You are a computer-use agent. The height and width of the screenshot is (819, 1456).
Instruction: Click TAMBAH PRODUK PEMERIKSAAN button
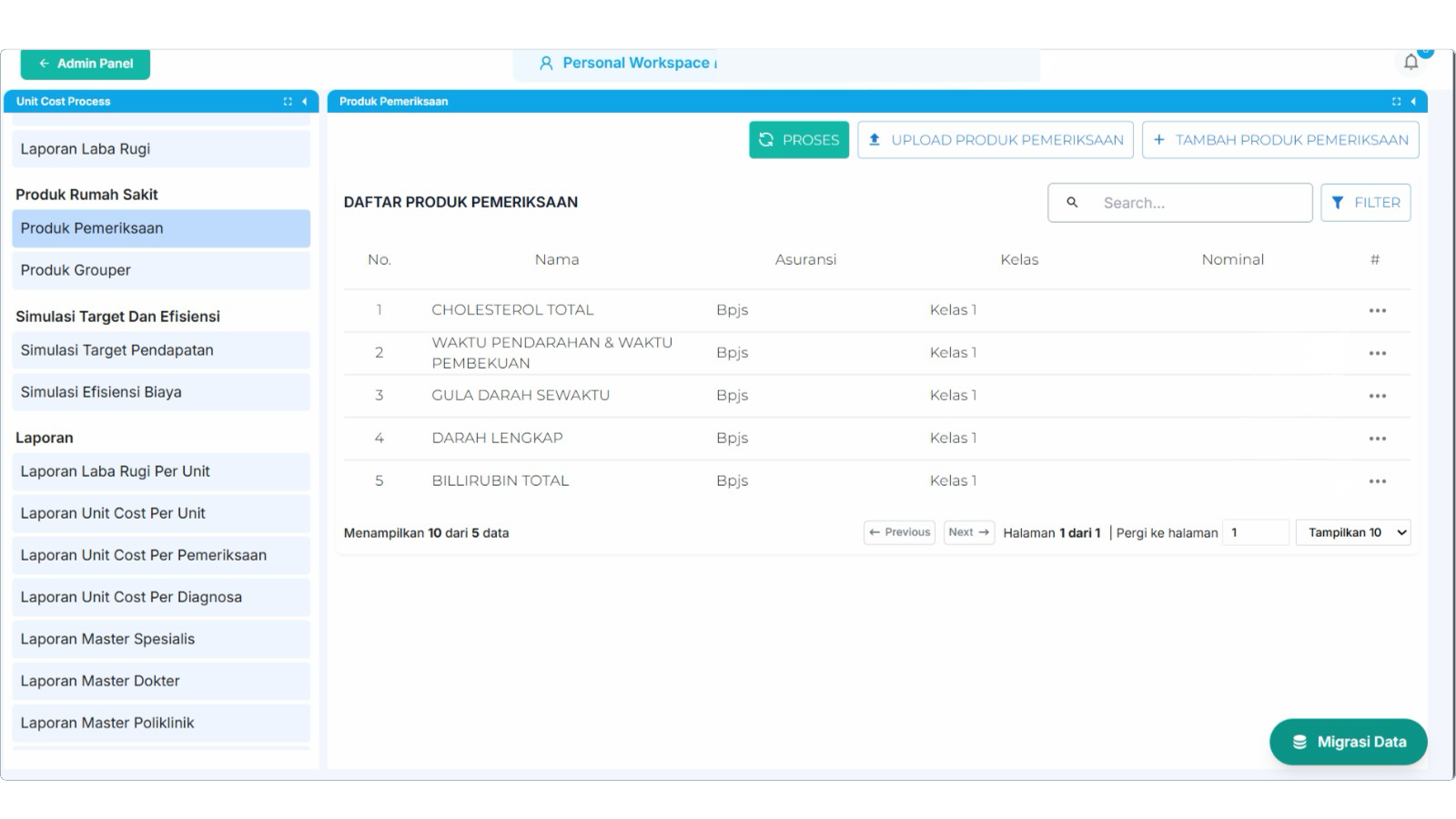pyautogui.click(x=1280, y=140)
